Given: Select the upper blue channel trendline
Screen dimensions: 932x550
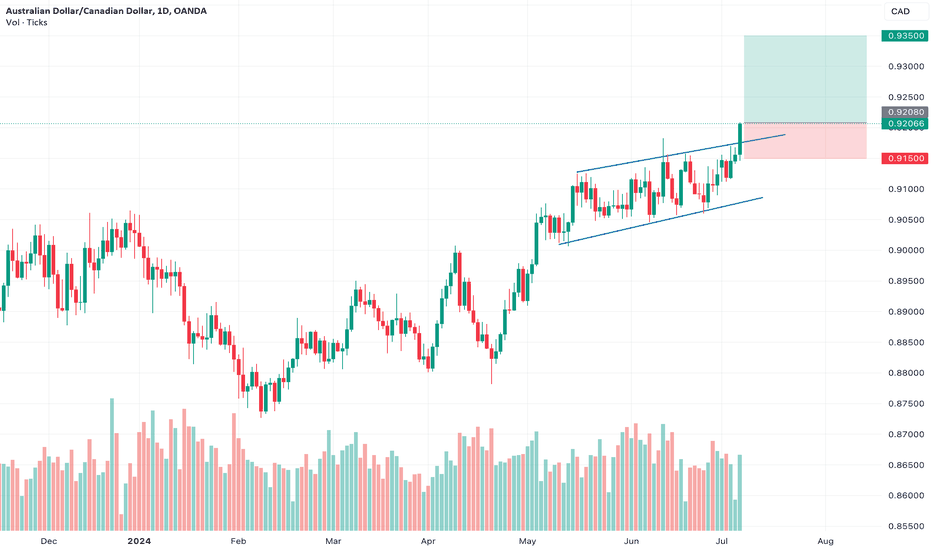Looking at the screenshot, I should click(681, 154).
